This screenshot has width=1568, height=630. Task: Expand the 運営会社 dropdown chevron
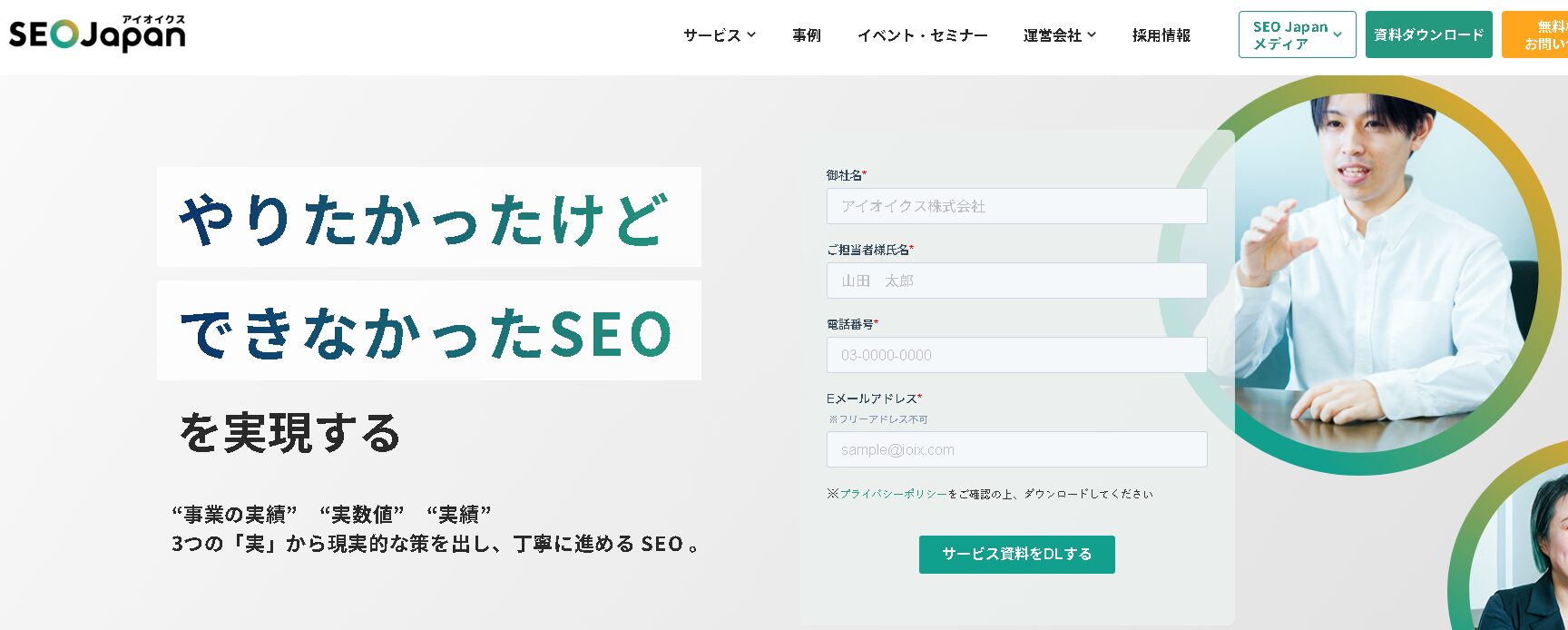[x=1092, y=35]
